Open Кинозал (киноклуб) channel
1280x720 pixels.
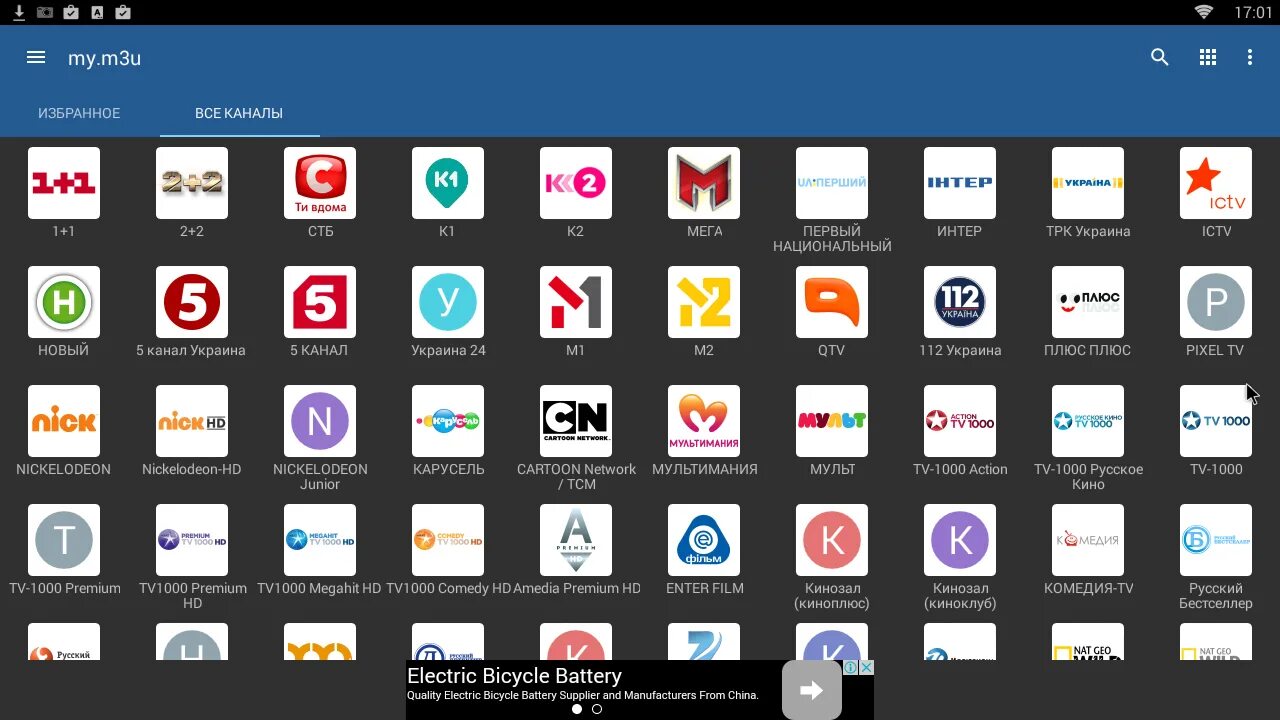(x=960, y=540)
